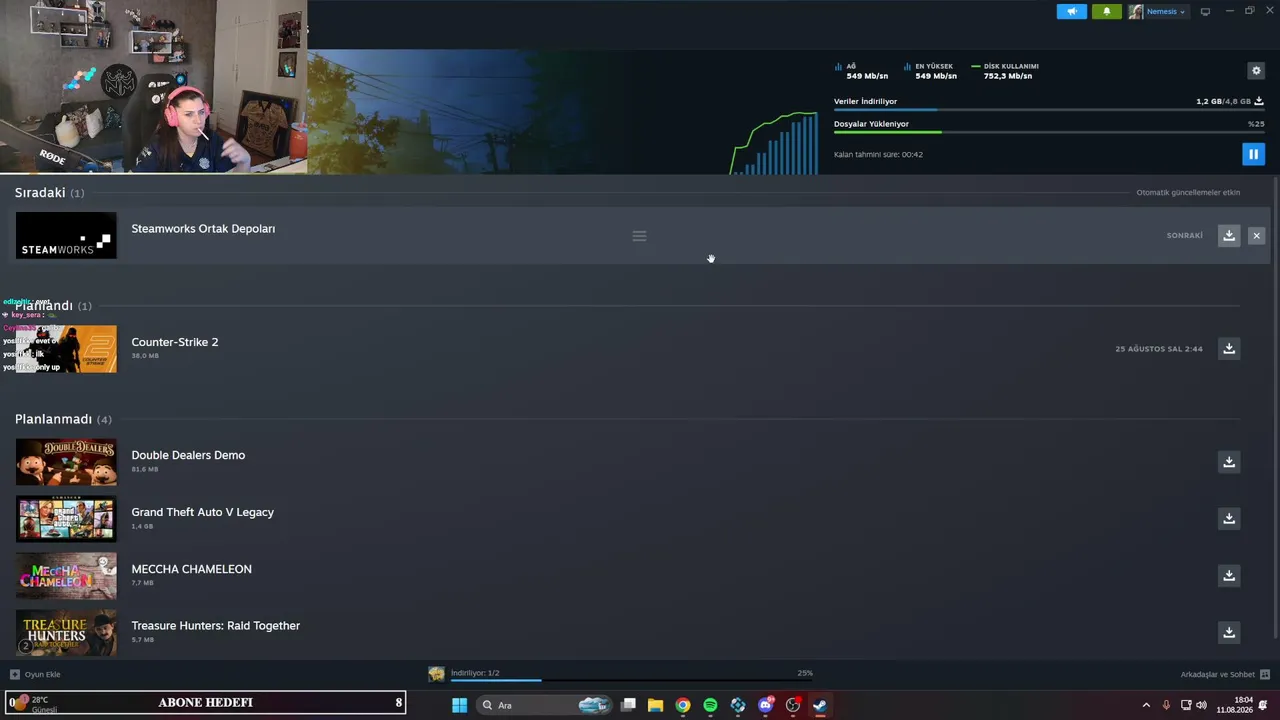
Task: Open the İndiriliyor 1/2 download status
Action: pos(475,673)
